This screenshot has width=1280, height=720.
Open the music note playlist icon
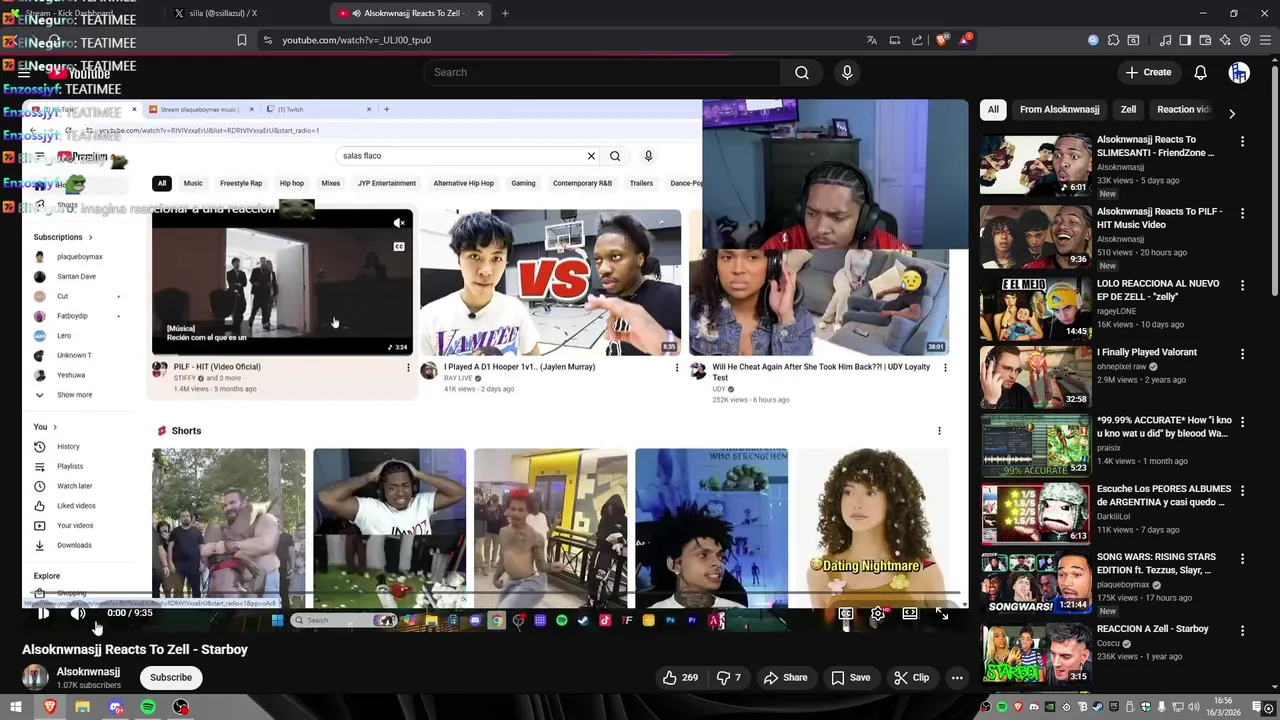click(x=1165, y=40)
